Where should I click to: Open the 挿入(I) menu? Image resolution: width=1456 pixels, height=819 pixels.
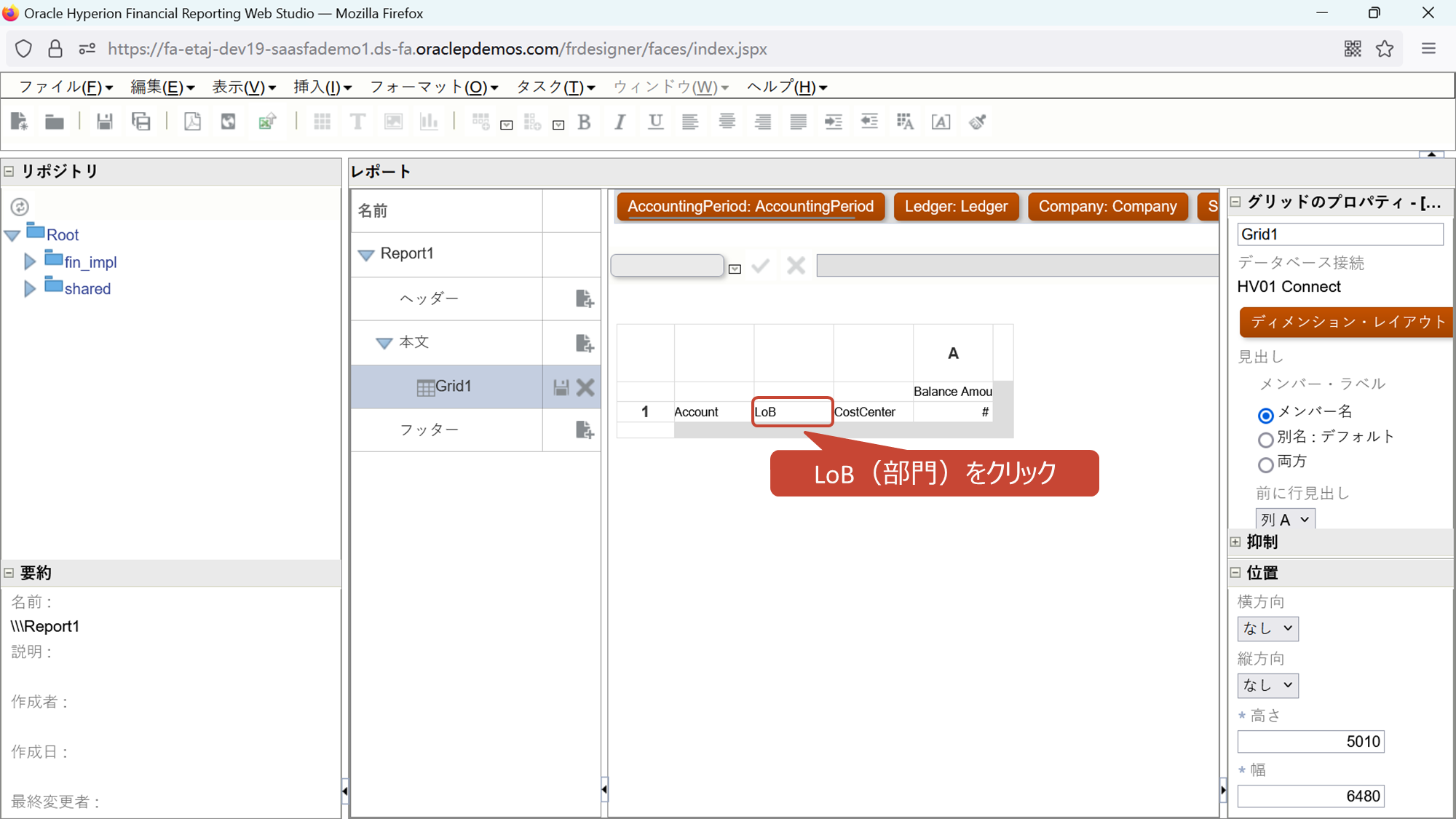(323, 87)
